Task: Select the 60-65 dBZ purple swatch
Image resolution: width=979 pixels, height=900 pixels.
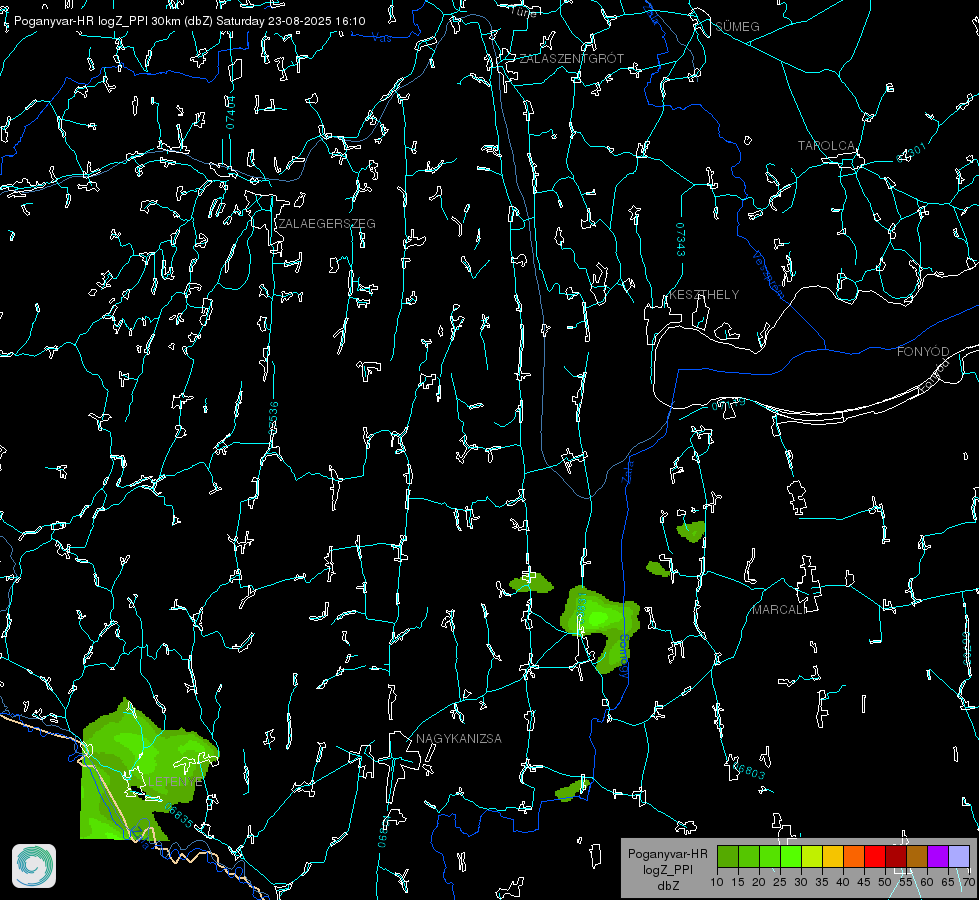Action: click(938, 856)
